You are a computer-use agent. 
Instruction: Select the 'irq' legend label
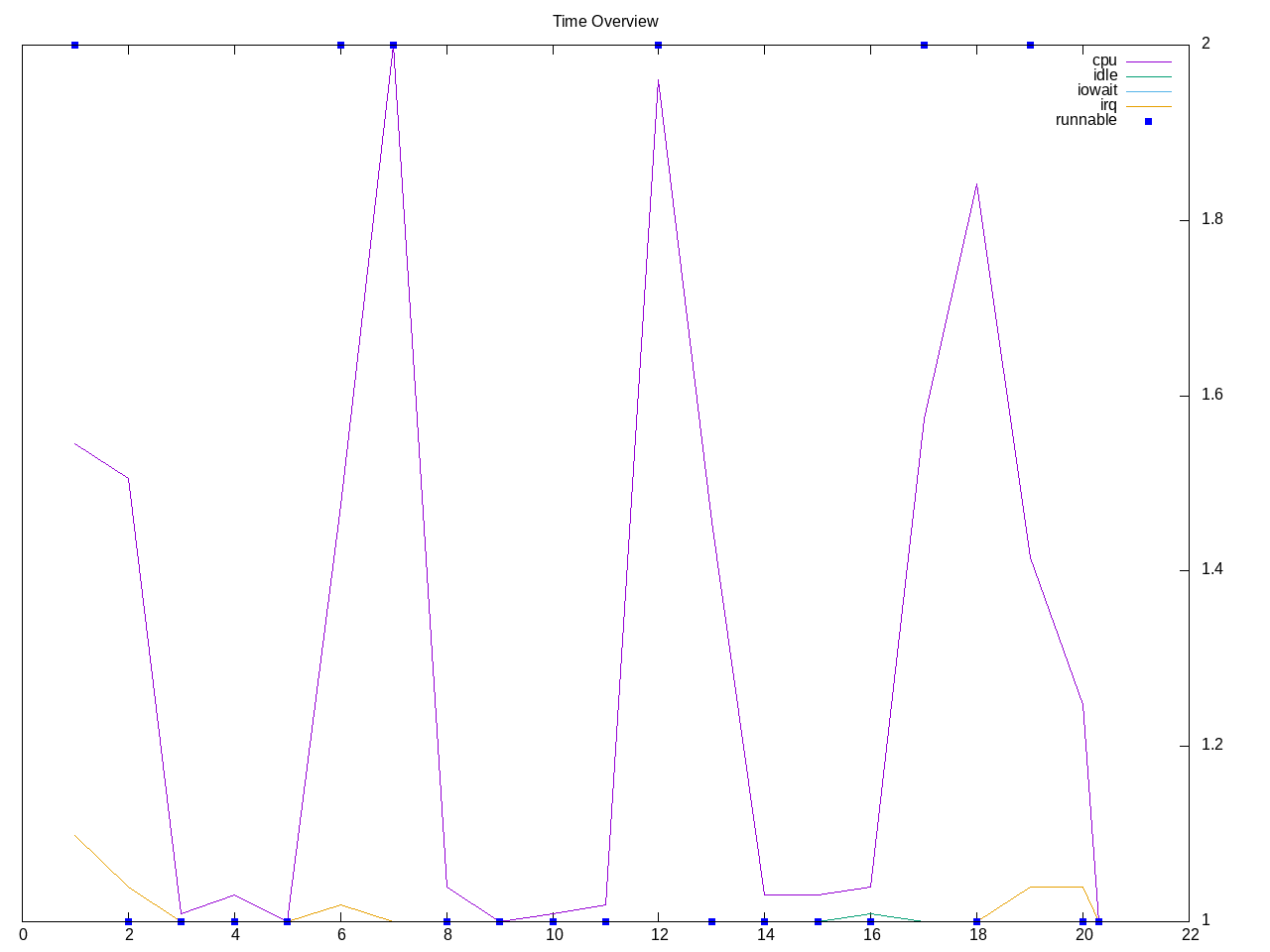pos(1107,105)
